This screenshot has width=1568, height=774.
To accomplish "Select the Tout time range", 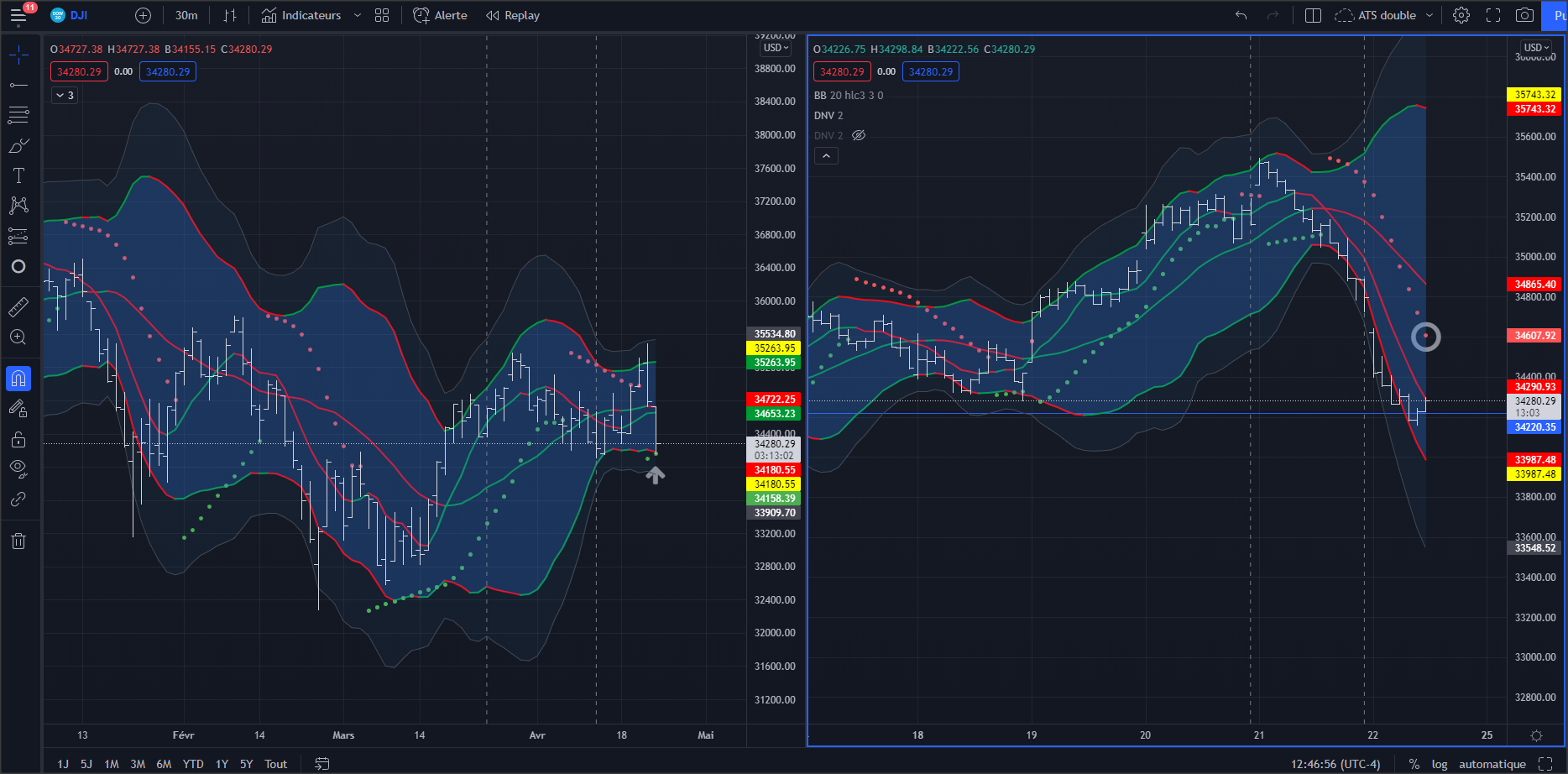I will coord(276,764).
